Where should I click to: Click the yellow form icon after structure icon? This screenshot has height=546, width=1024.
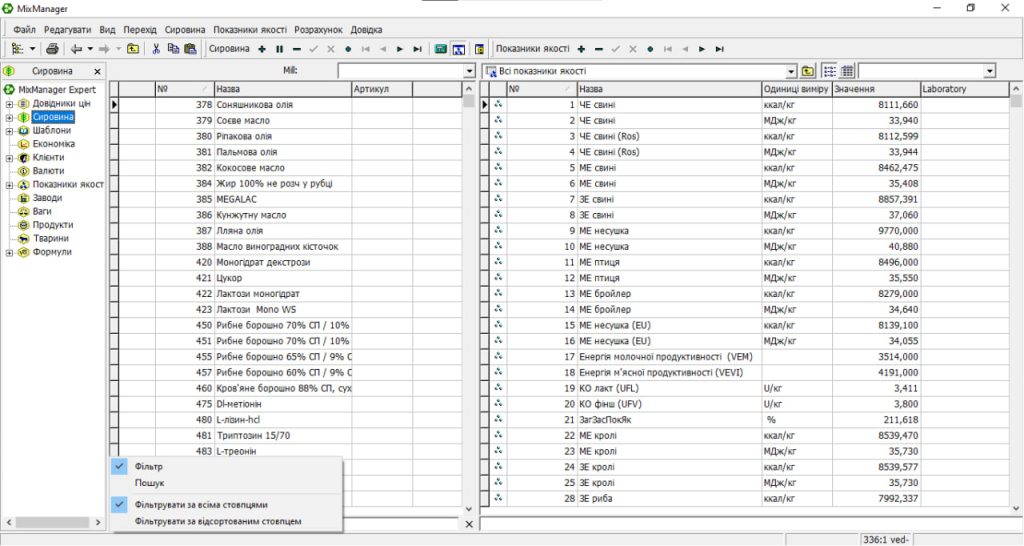(479, 49)
